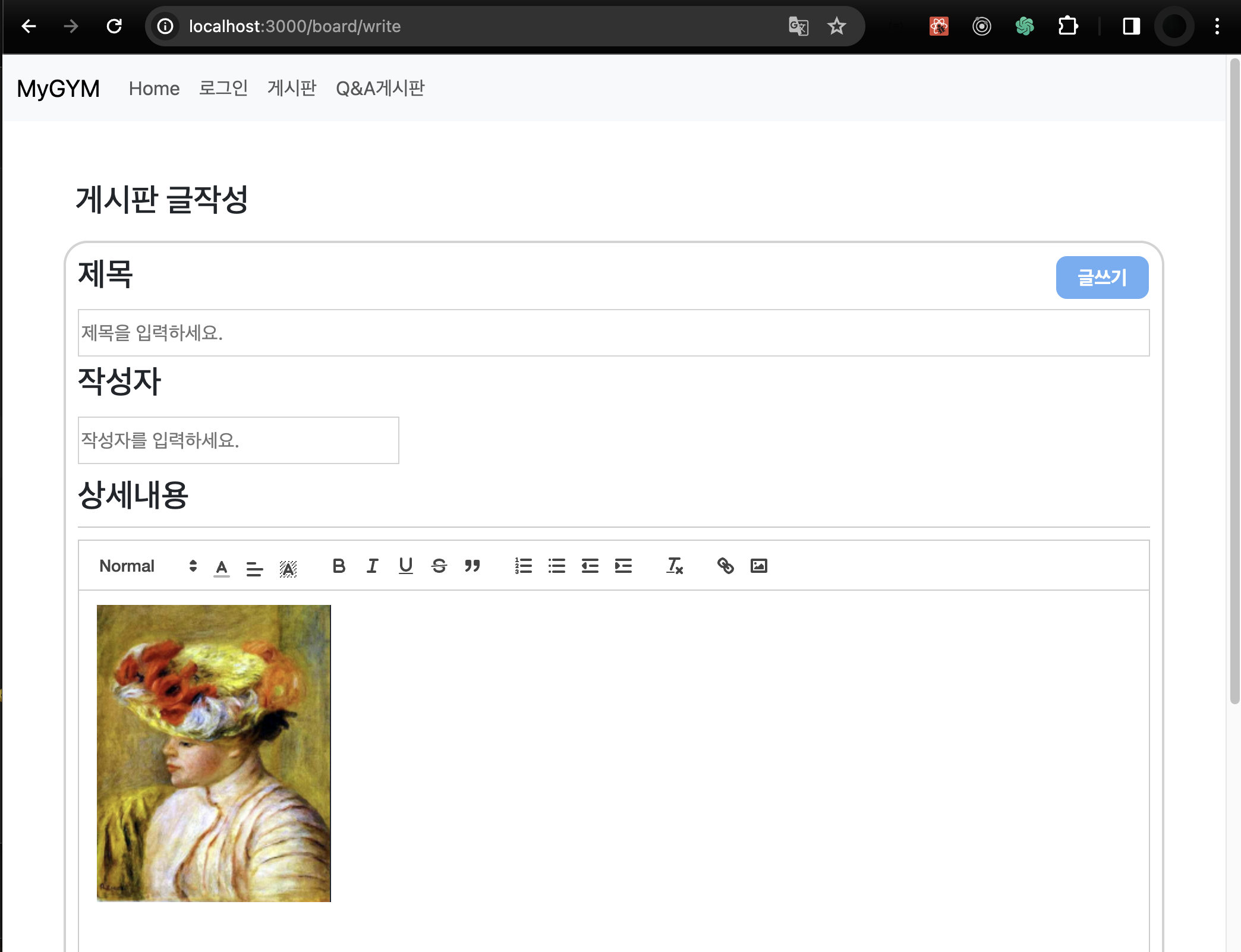The width and height of the screenshot is (1241, 952).
Task: Insert an image in editor
Action: 759,566
